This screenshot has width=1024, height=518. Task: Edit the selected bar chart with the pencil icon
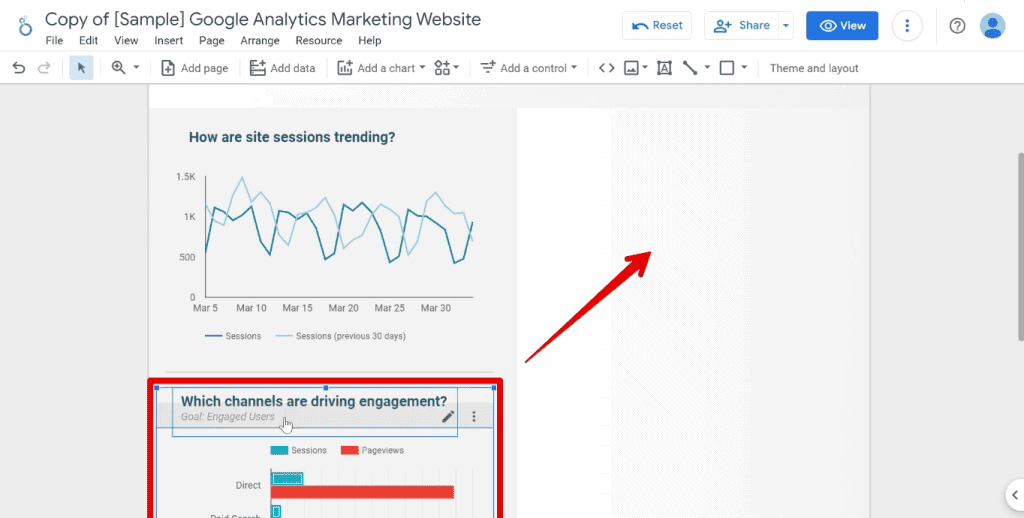point(448,416)
